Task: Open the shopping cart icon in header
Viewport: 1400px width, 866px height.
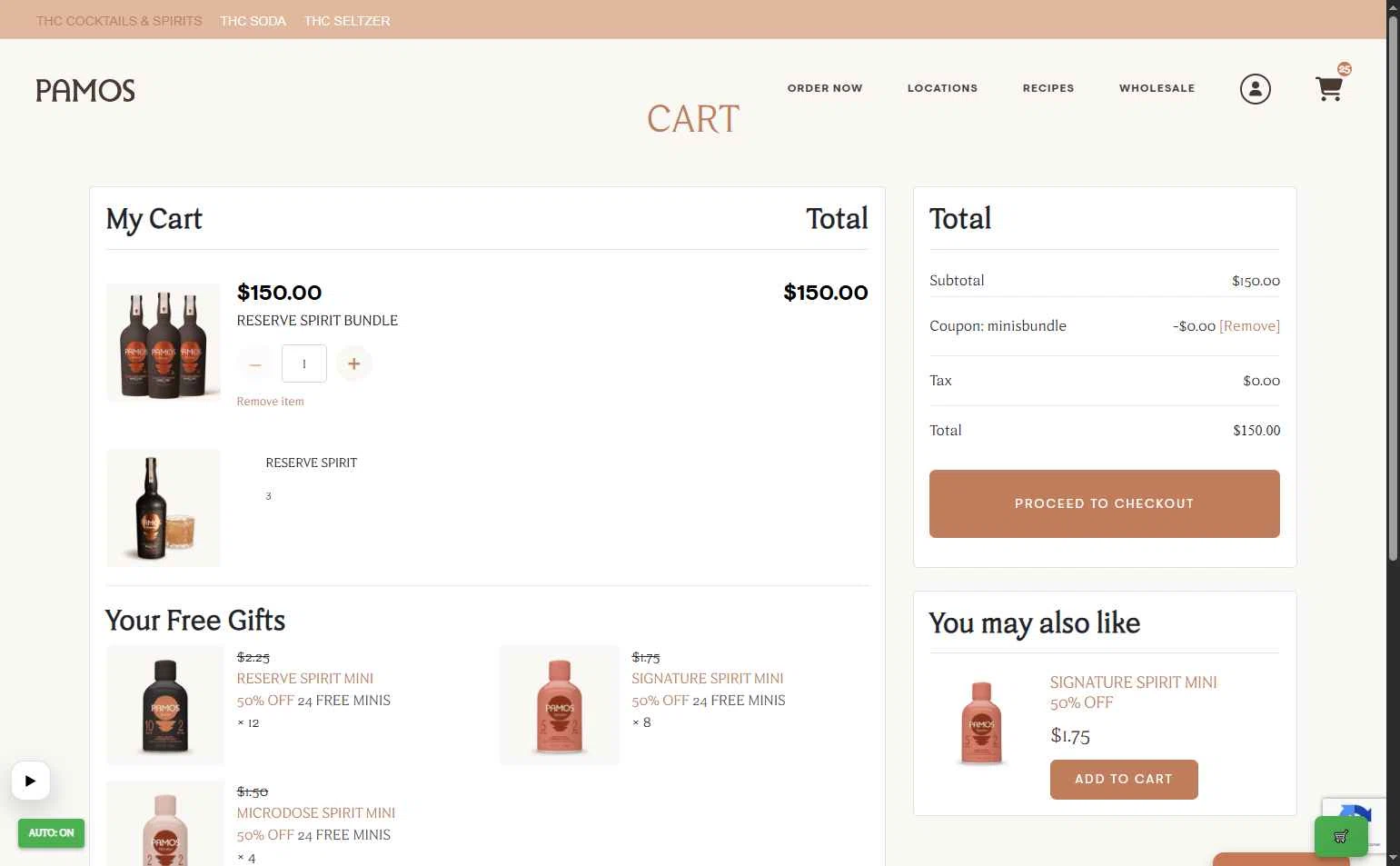Action: [1329, 89]
